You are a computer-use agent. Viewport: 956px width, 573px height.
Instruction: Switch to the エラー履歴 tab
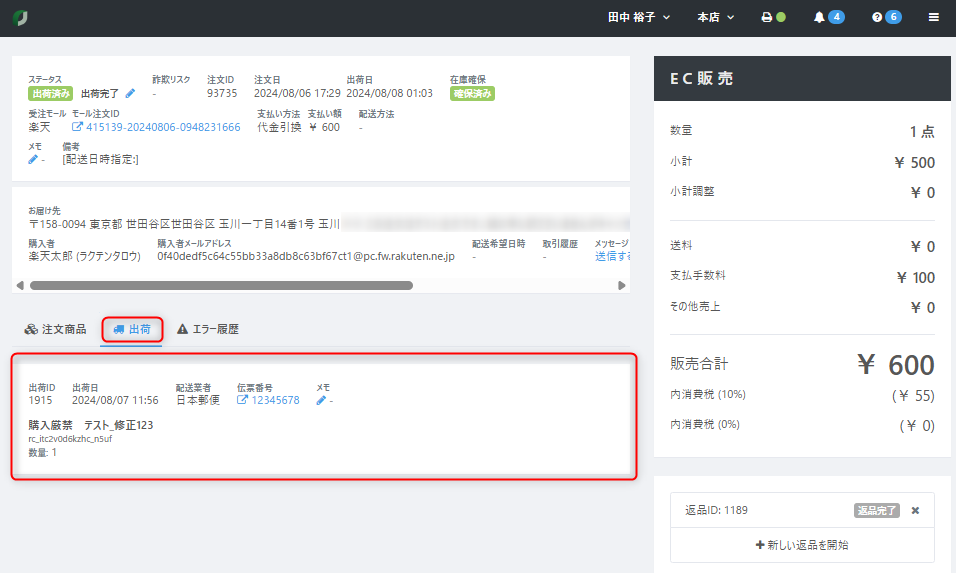coord(208,329)
